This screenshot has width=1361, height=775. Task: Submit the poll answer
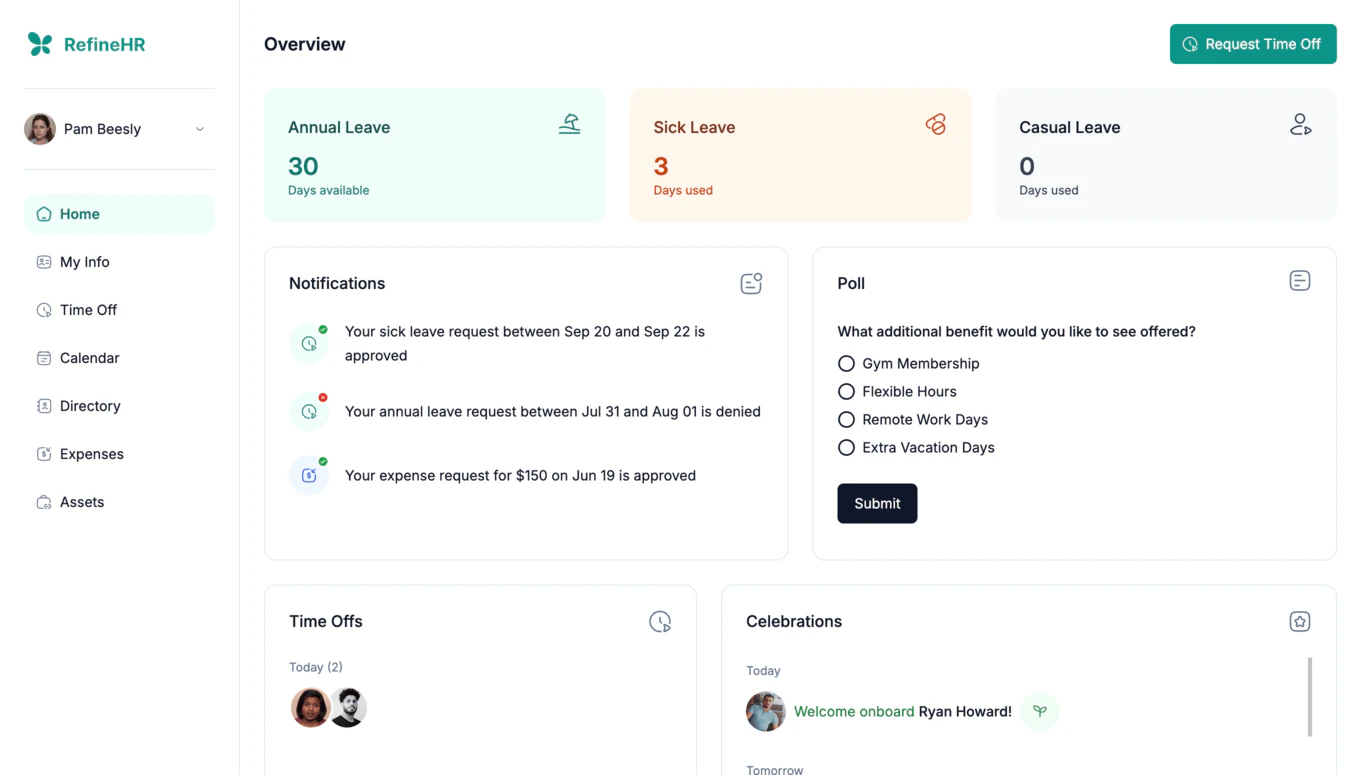tap(877, 504)
